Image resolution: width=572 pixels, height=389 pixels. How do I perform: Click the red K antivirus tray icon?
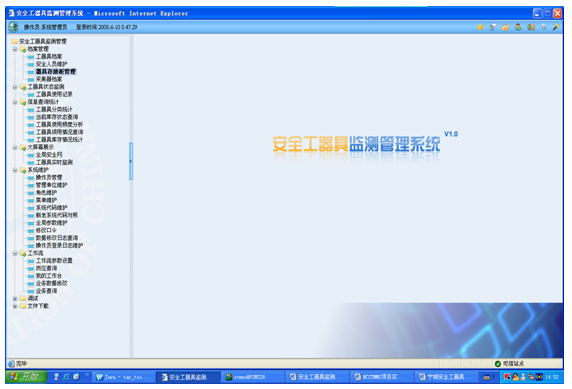coord(507,377)
